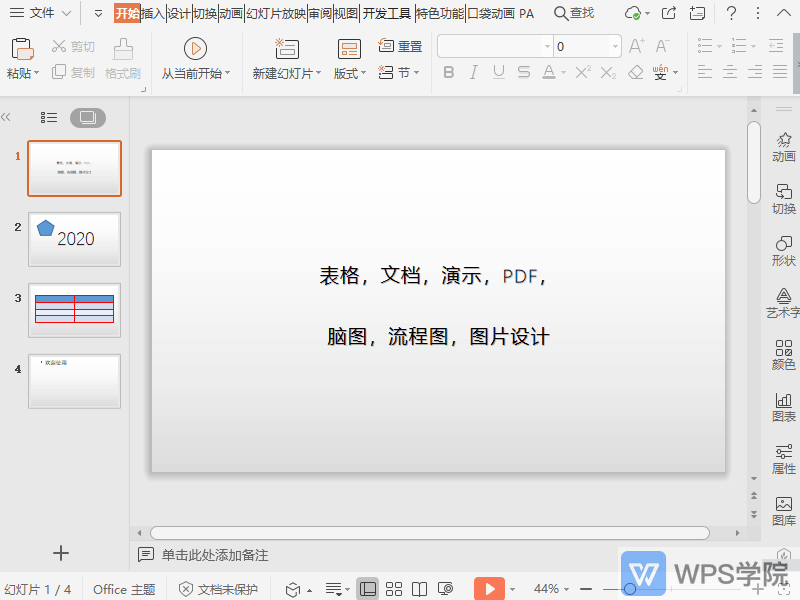Select slide 3 thumbnail in slide panel
This screenshot has height=600, width=800.
point(74,310)
